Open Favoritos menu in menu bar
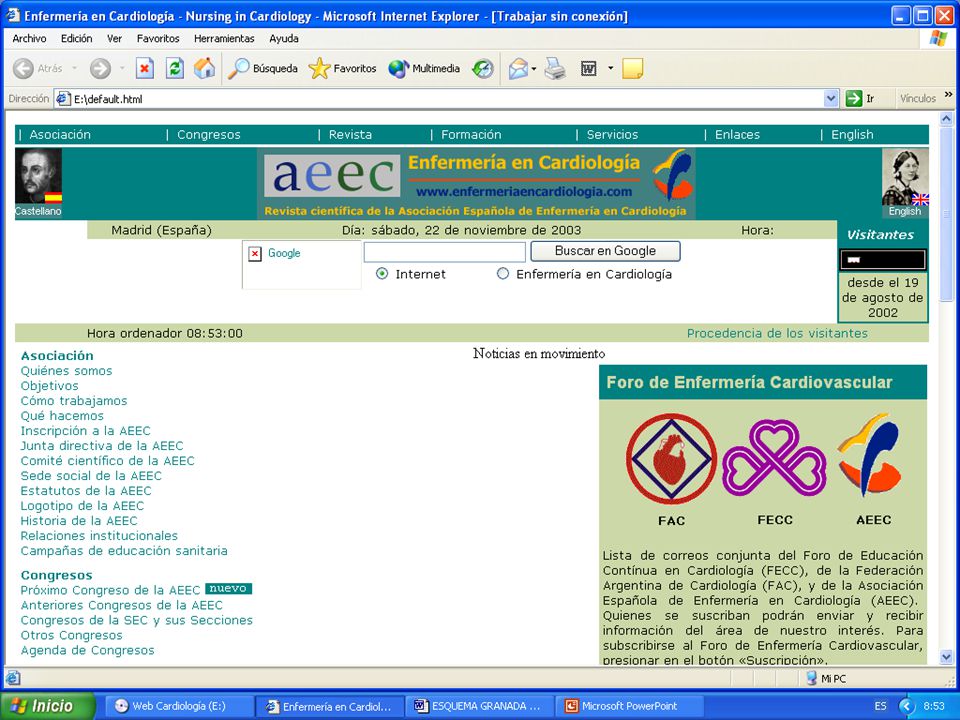The width and height of the screenshot is (960, 720). pos(158,38)
